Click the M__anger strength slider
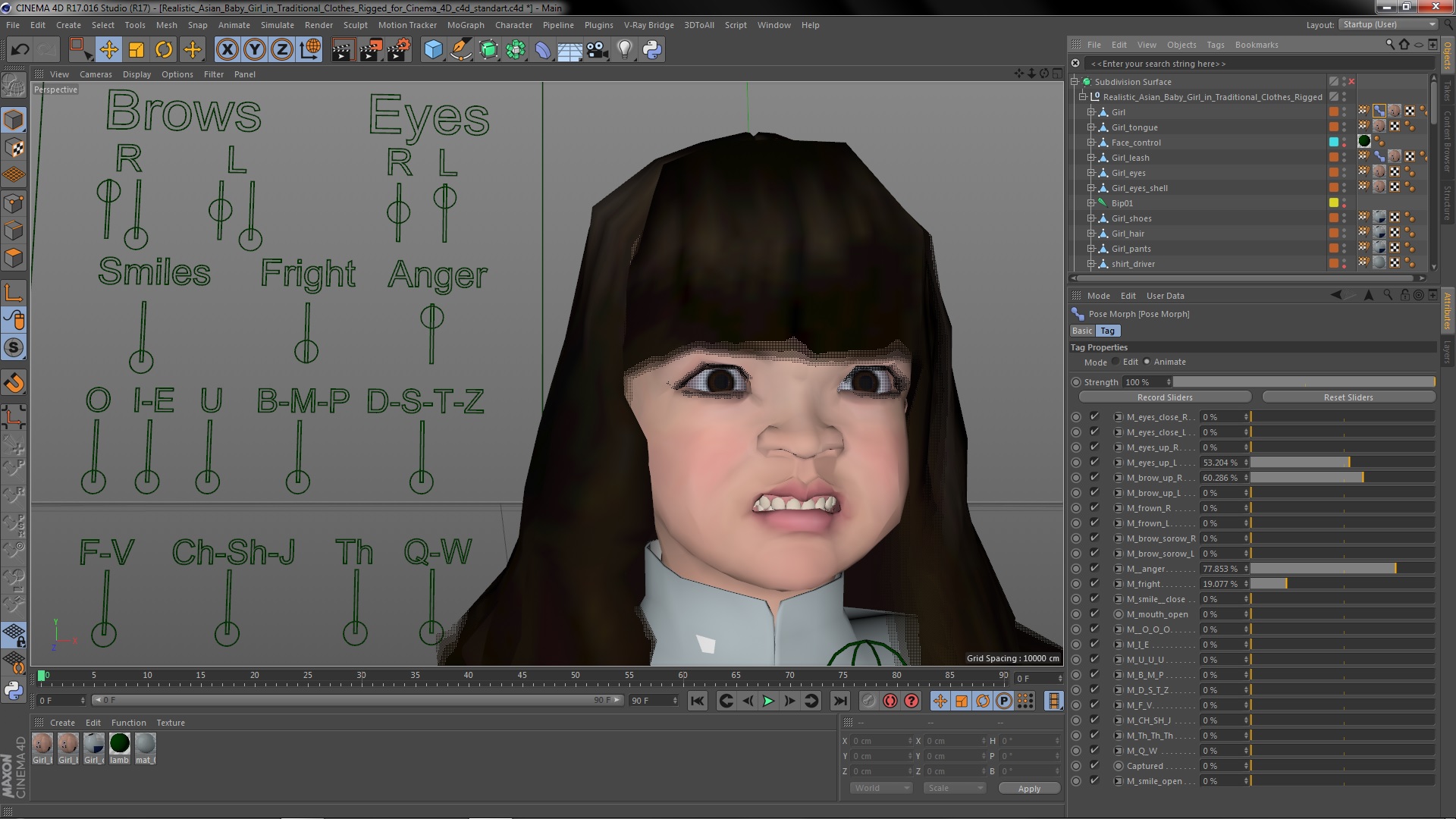The width and height of the screenshot is (1456, 819). click(x=1342, y=569)
